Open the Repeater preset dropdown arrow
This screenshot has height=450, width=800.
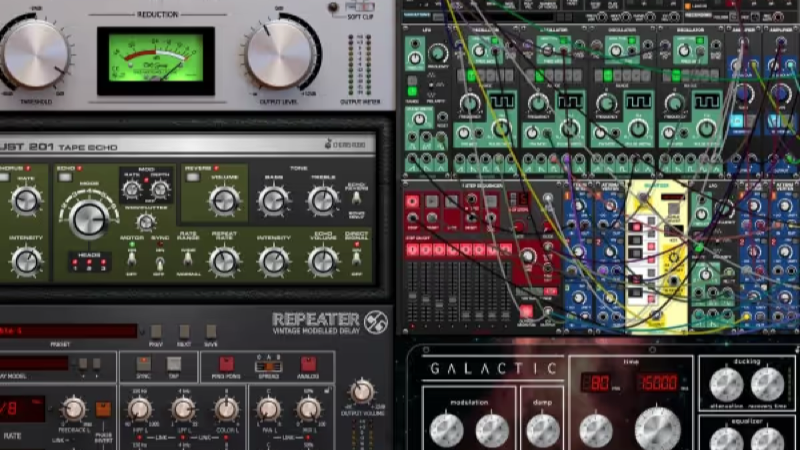tap(142, 332)
